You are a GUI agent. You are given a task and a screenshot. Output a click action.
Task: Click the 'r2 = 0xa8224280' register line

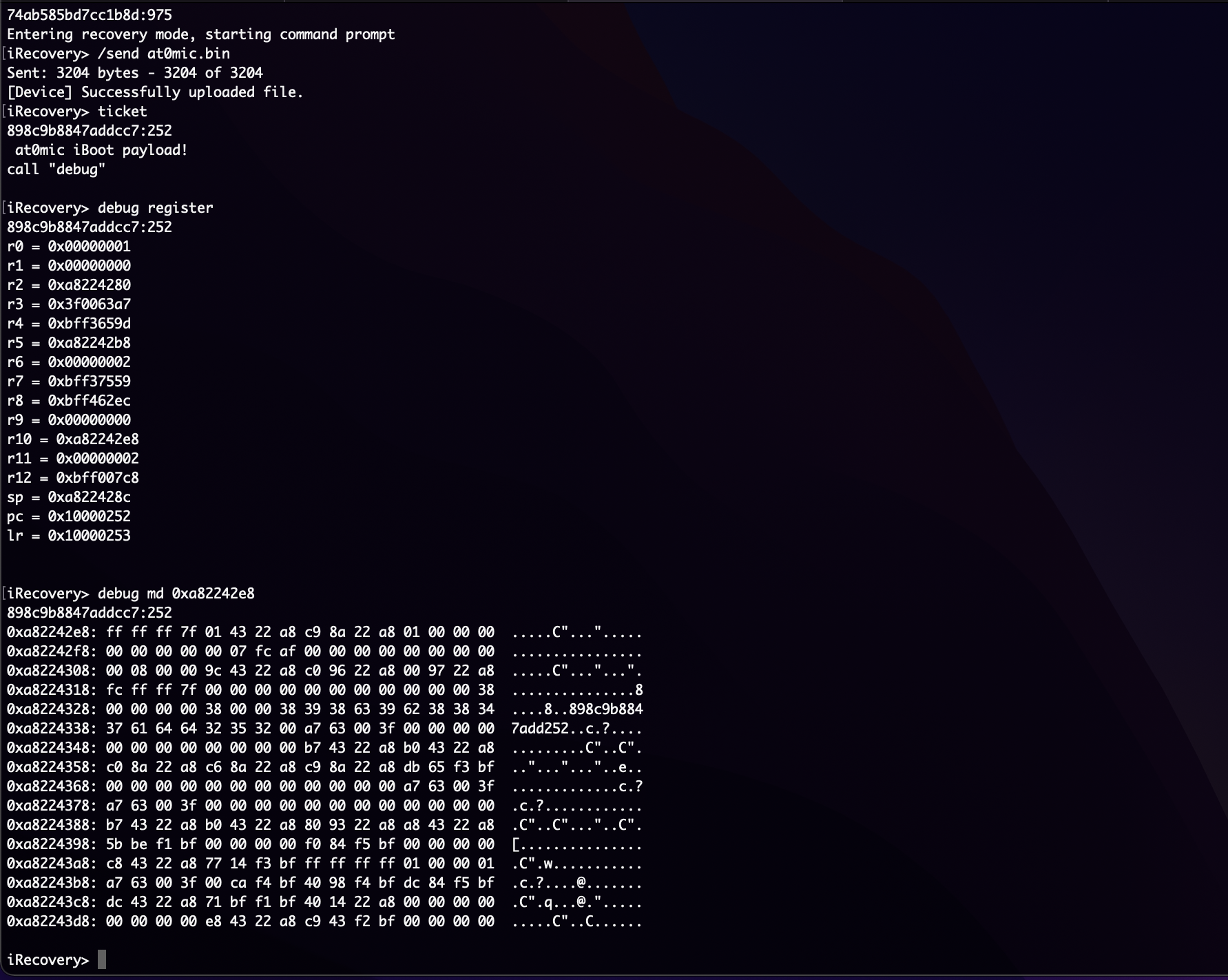tap(69, 285)
